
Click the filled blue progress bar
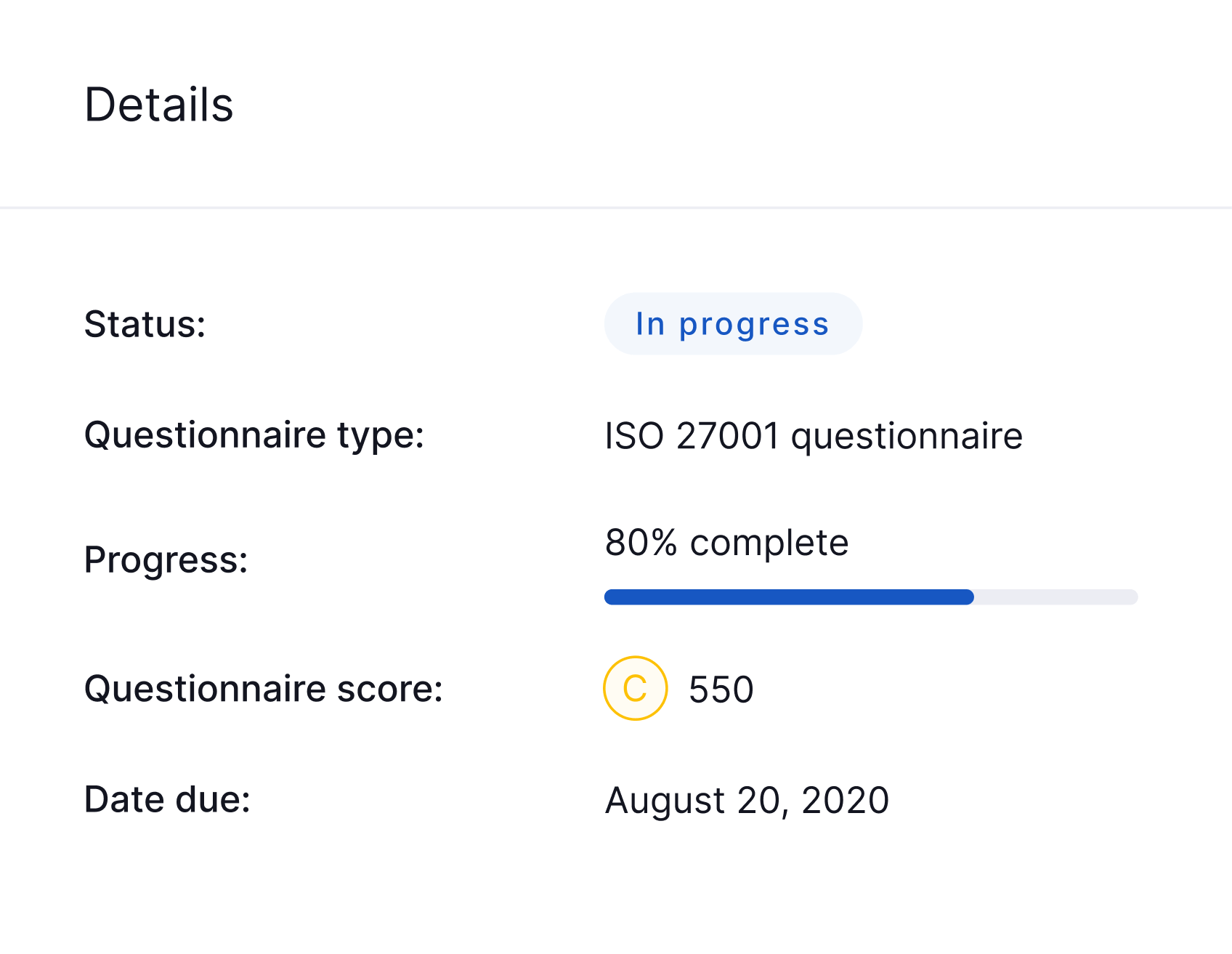(789, 597)
